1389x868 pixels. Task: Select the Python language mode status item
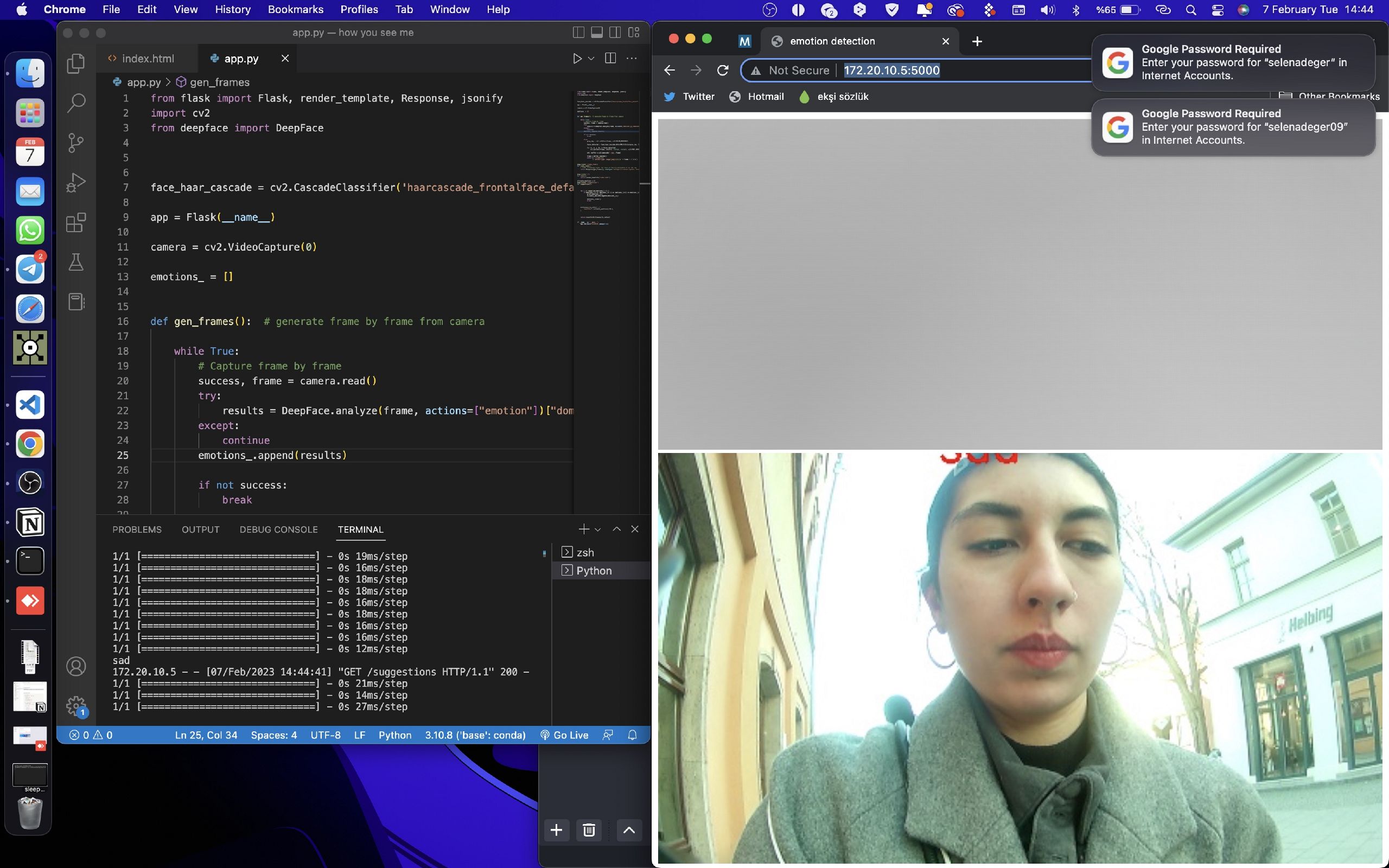click(395, 735)
